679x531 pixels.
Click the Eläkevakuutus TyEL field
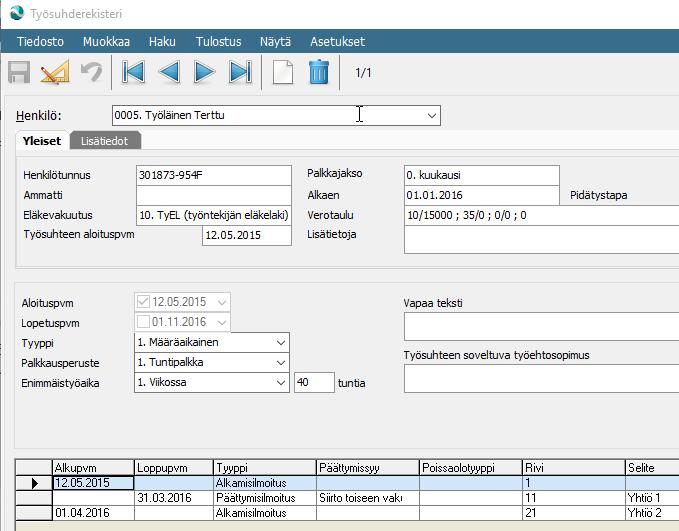pyautogui.click(x=213, y=215)
